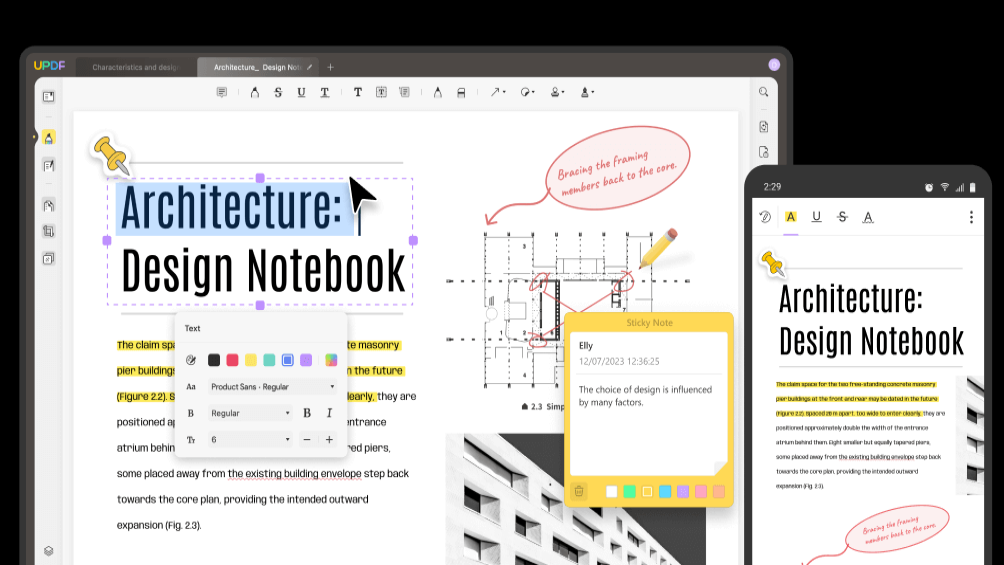The width and height of the screenshot is (1004, 565).
Task: Apply strikethrough tool in desktop toolbar
Action: click(278, 92)
